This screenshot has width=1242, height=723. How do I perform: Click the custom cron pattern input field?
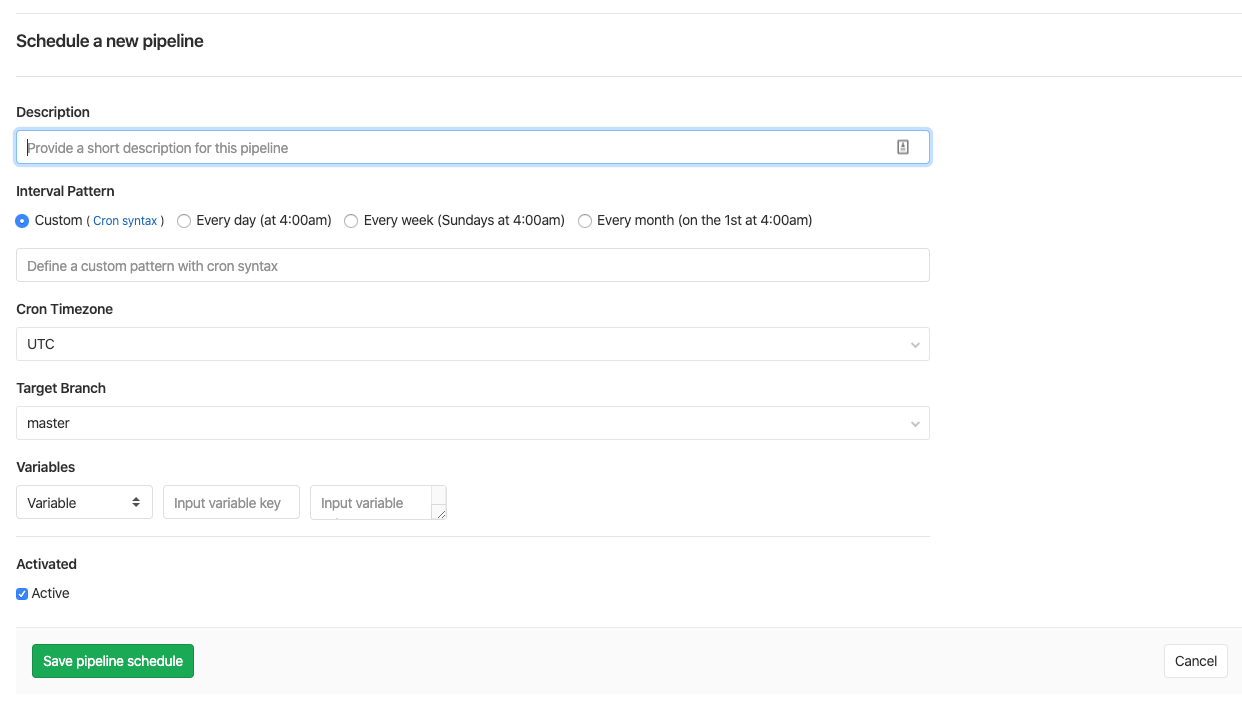click(x=472, y=264)
